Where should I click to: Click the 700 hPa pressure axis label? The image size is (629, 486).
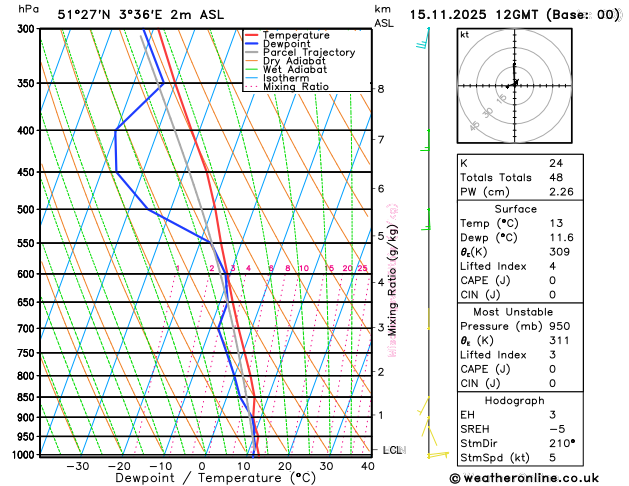coord(28,328)
